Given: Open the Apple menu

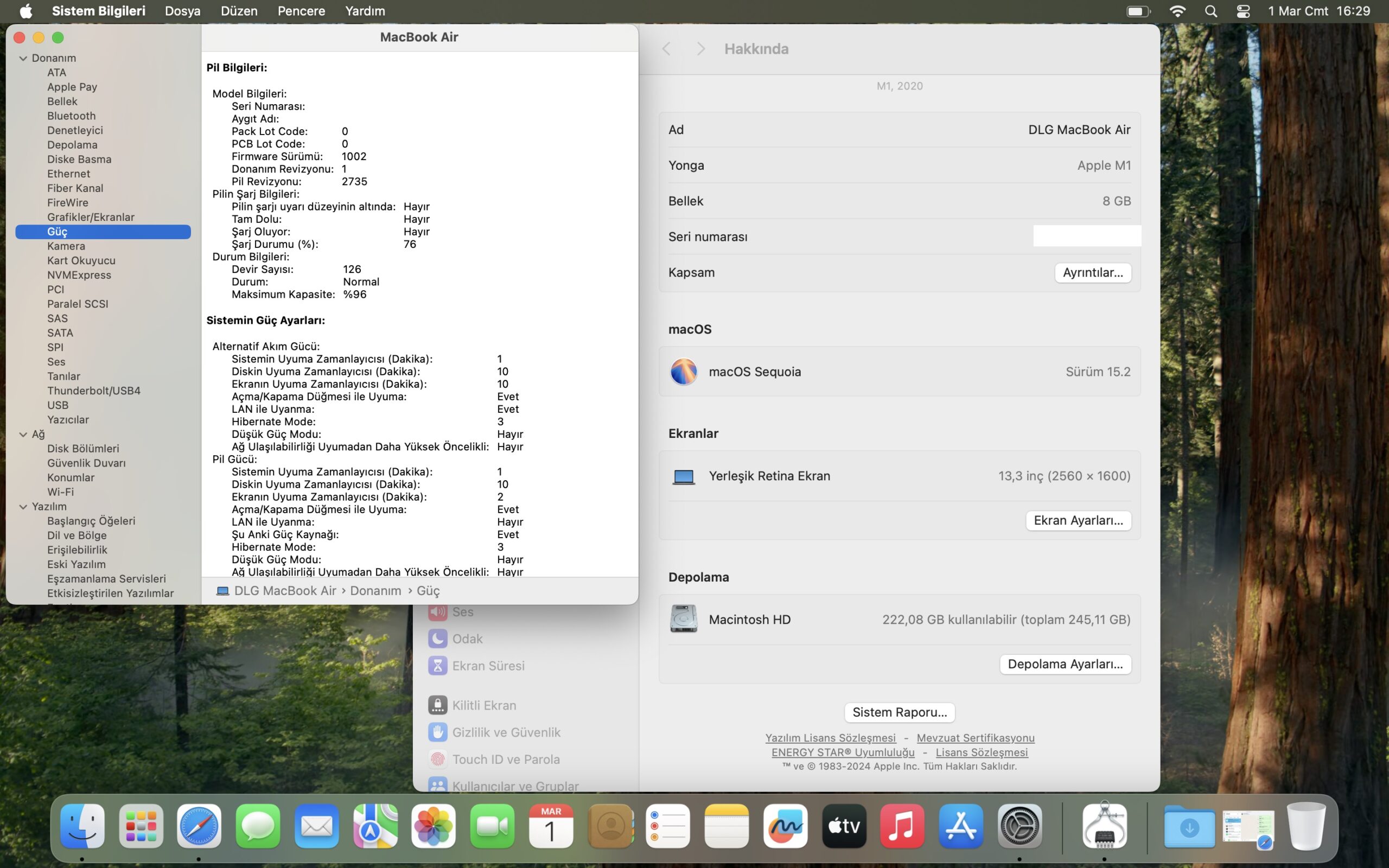Looking at the screenshot, I should (x=26, y=11).
